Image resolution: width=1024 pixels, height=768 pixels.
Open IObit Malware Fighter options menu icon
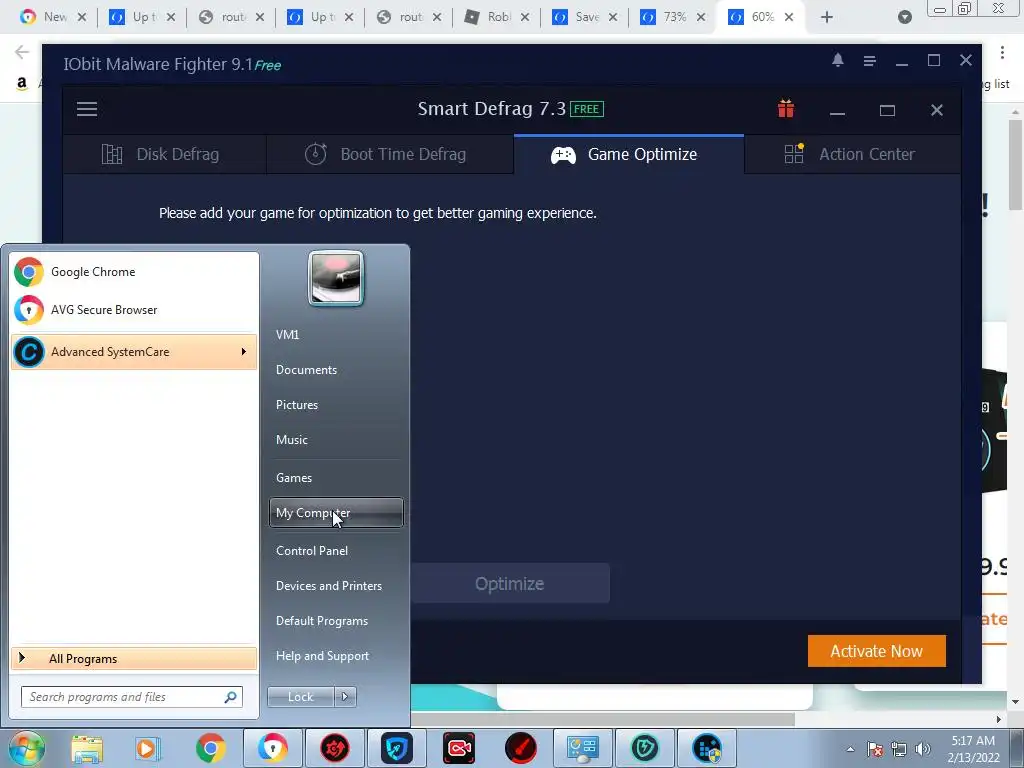click(x=869, y=61)
